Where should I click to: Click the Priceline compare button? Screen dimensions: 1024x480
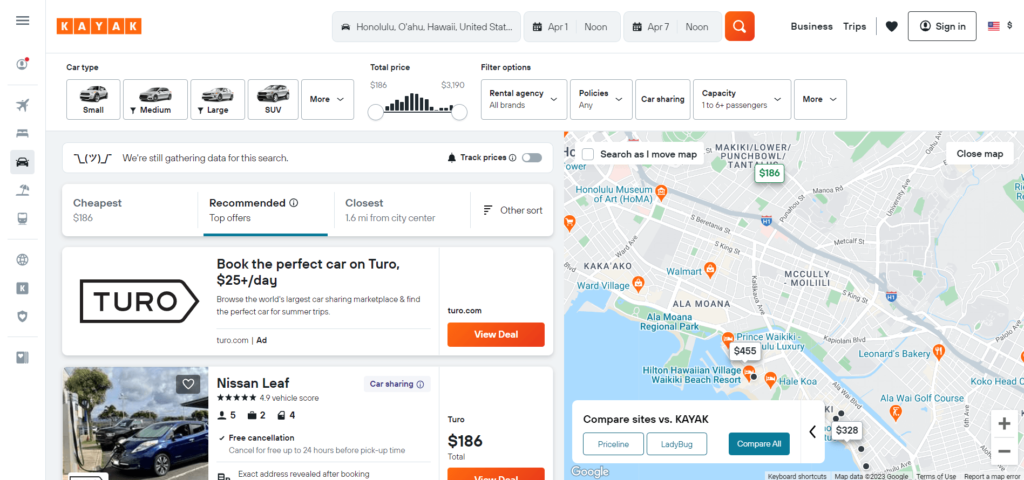click(613, 444)
